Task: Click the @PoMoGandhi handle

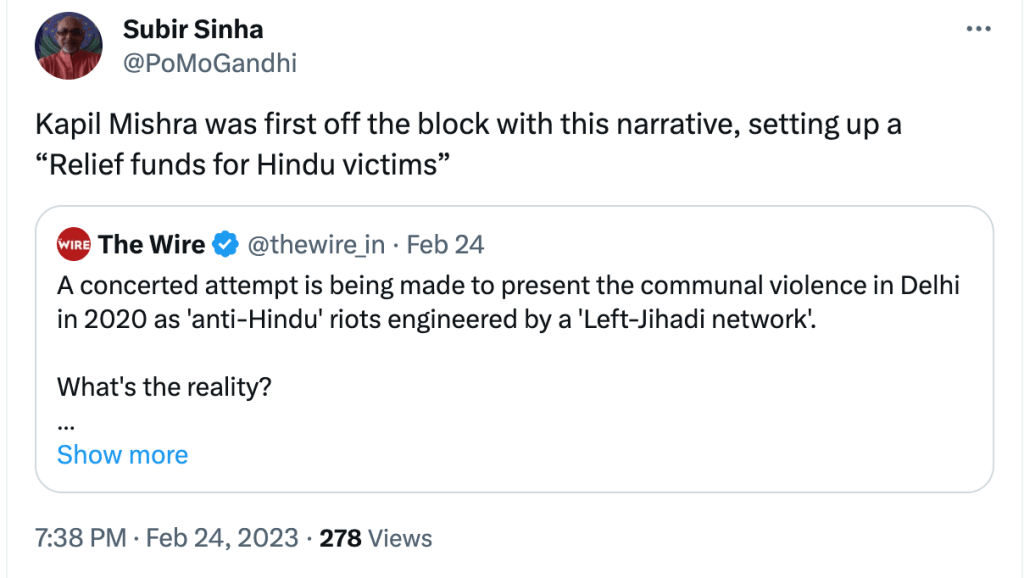Action: pyautogui.click(x=209, y=63)
